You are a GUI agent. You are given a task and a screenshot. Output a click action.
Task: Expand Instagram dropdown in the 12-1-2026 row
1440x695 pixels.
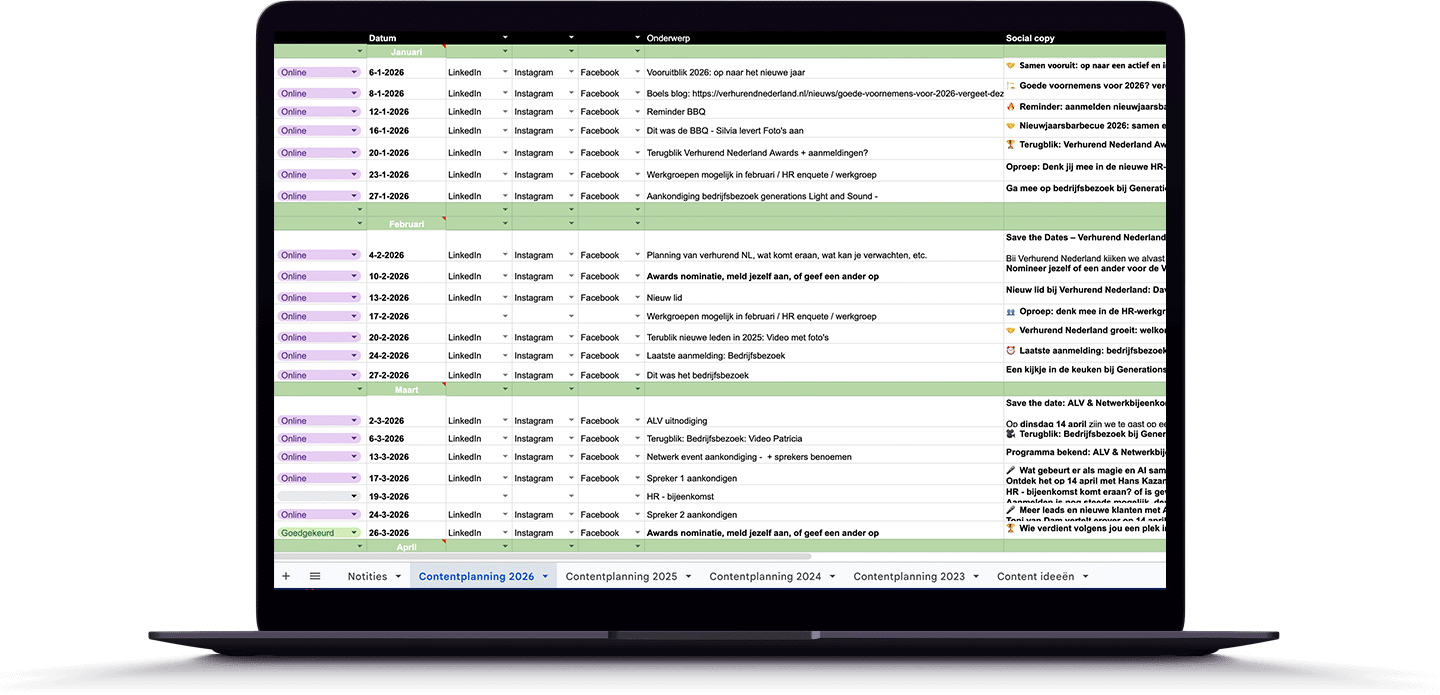(x=571, y=112)
